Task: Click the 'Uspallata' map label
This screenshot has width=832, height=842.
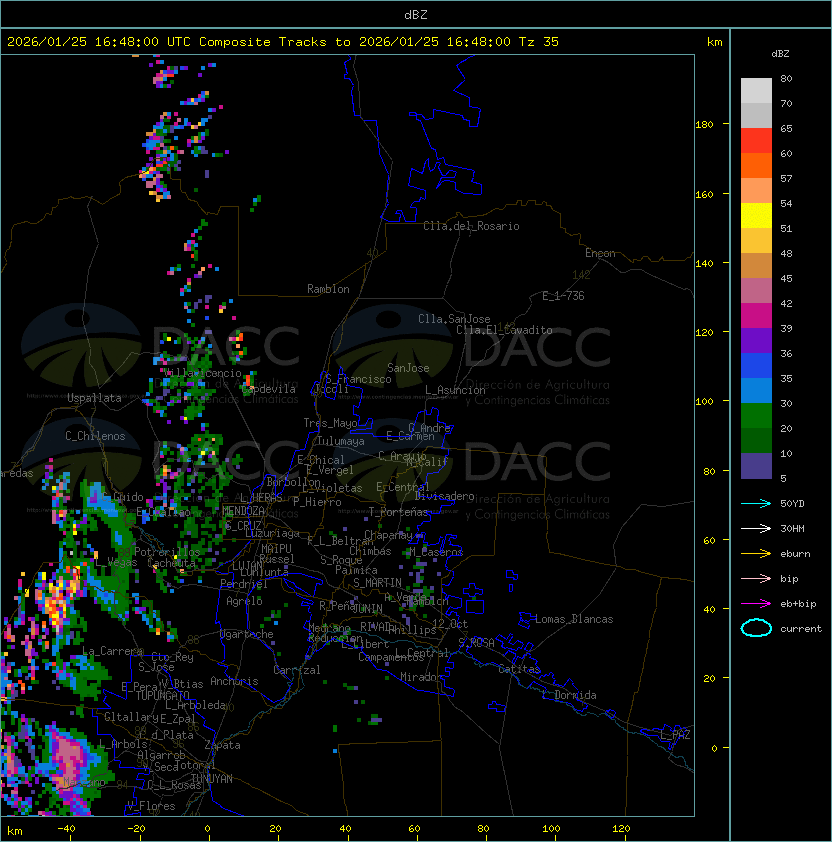Action: [94, 398]
